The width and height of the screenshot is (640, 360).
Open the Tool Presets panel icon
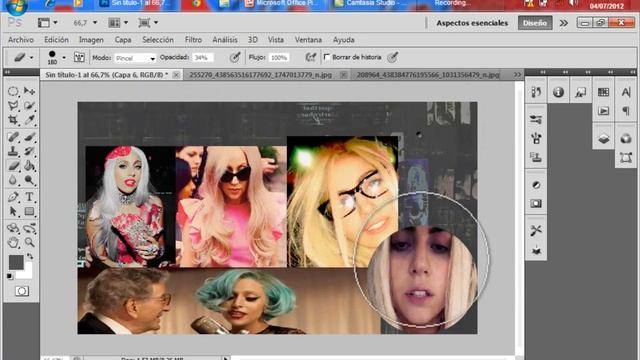536,231
